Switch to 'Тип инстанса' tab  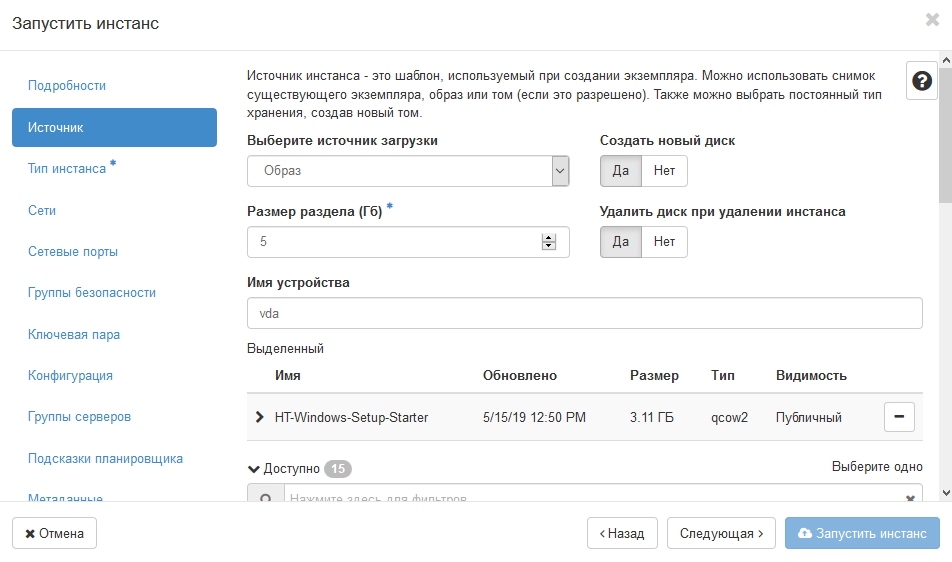(68, 169)
